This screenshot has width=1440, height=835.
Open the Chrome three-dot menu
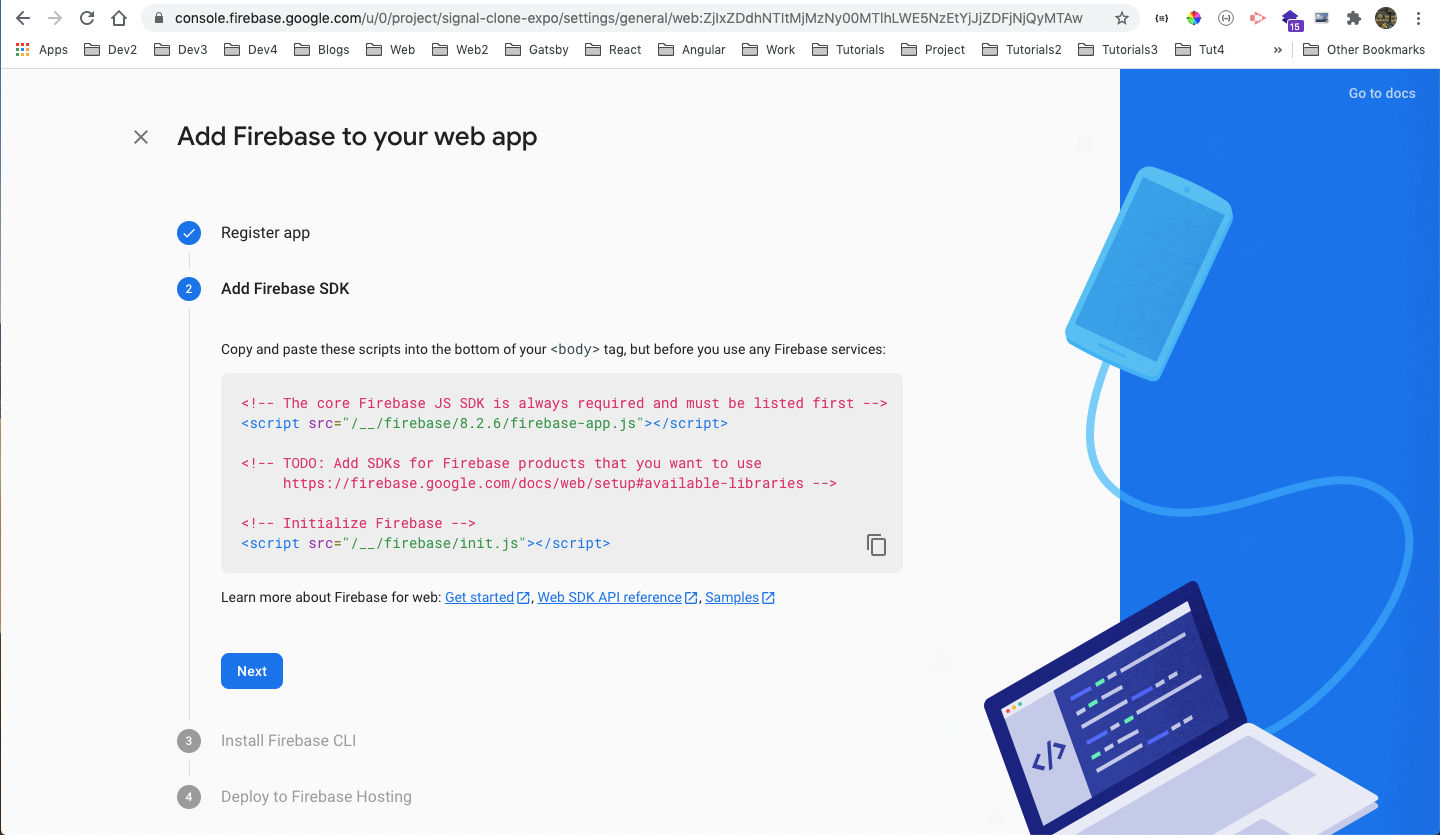click(x=1418, y=18)
